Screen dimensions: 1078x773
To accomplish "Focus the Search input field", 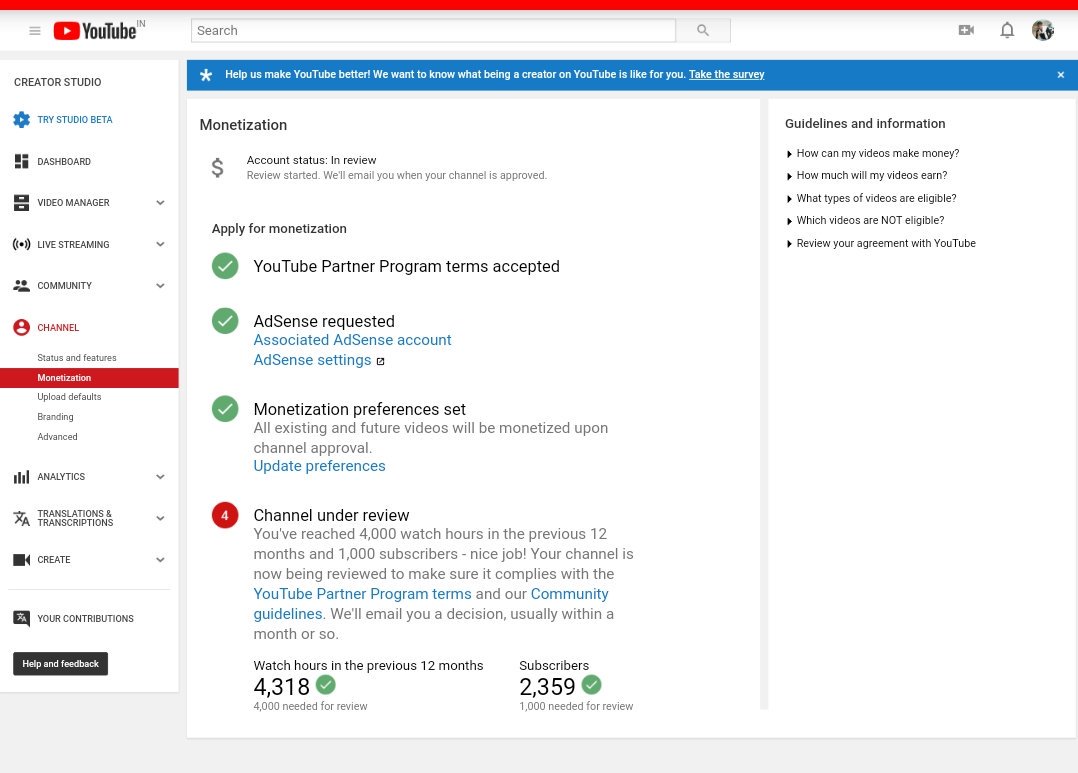I will pos(433,30).
